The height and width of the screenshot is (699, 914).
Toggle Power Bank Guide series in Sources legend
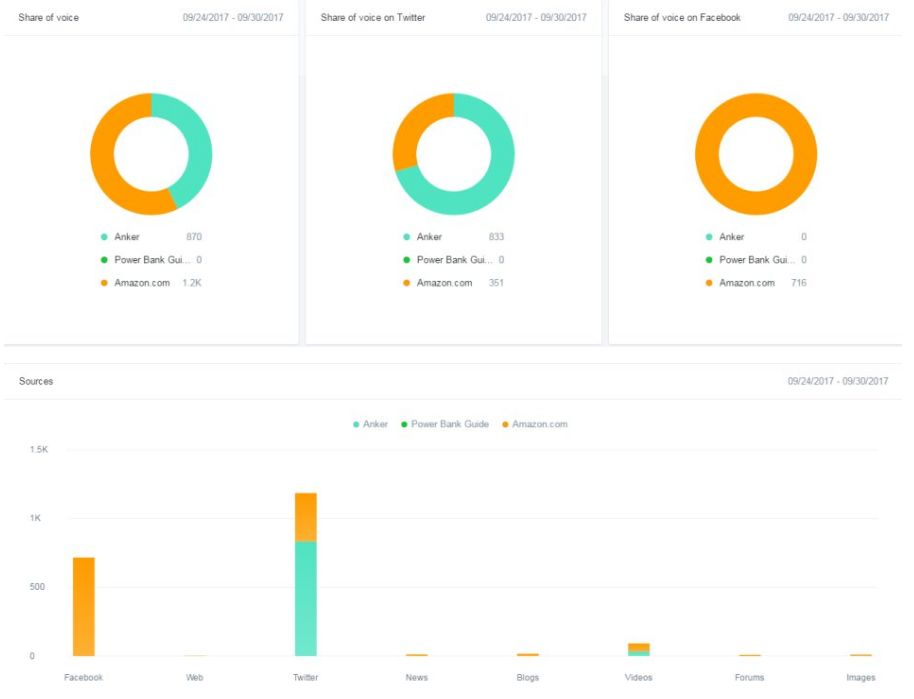445,424
